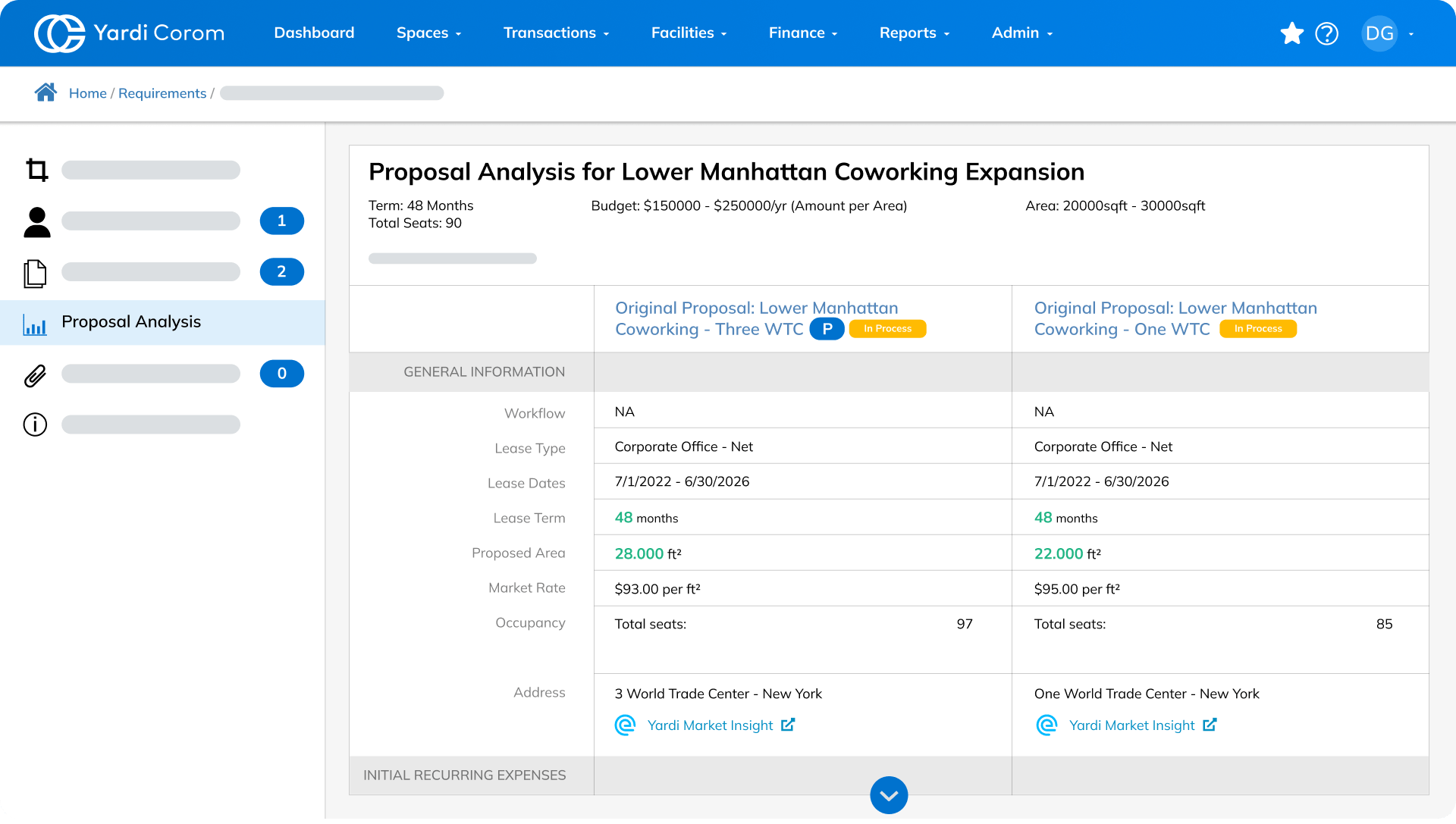
Task: Click the round scroll-down chevron button
Action: pyautogui.click(x=889, y=795)
